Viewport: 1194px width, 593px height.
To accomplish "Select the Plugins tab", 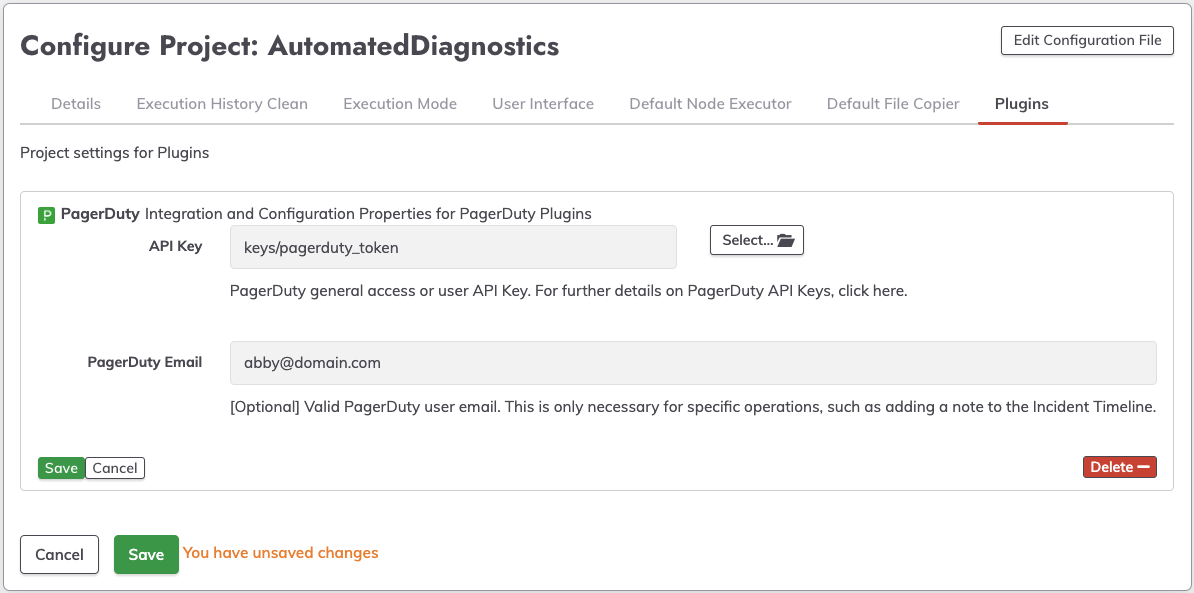I will coord(1021,104).
